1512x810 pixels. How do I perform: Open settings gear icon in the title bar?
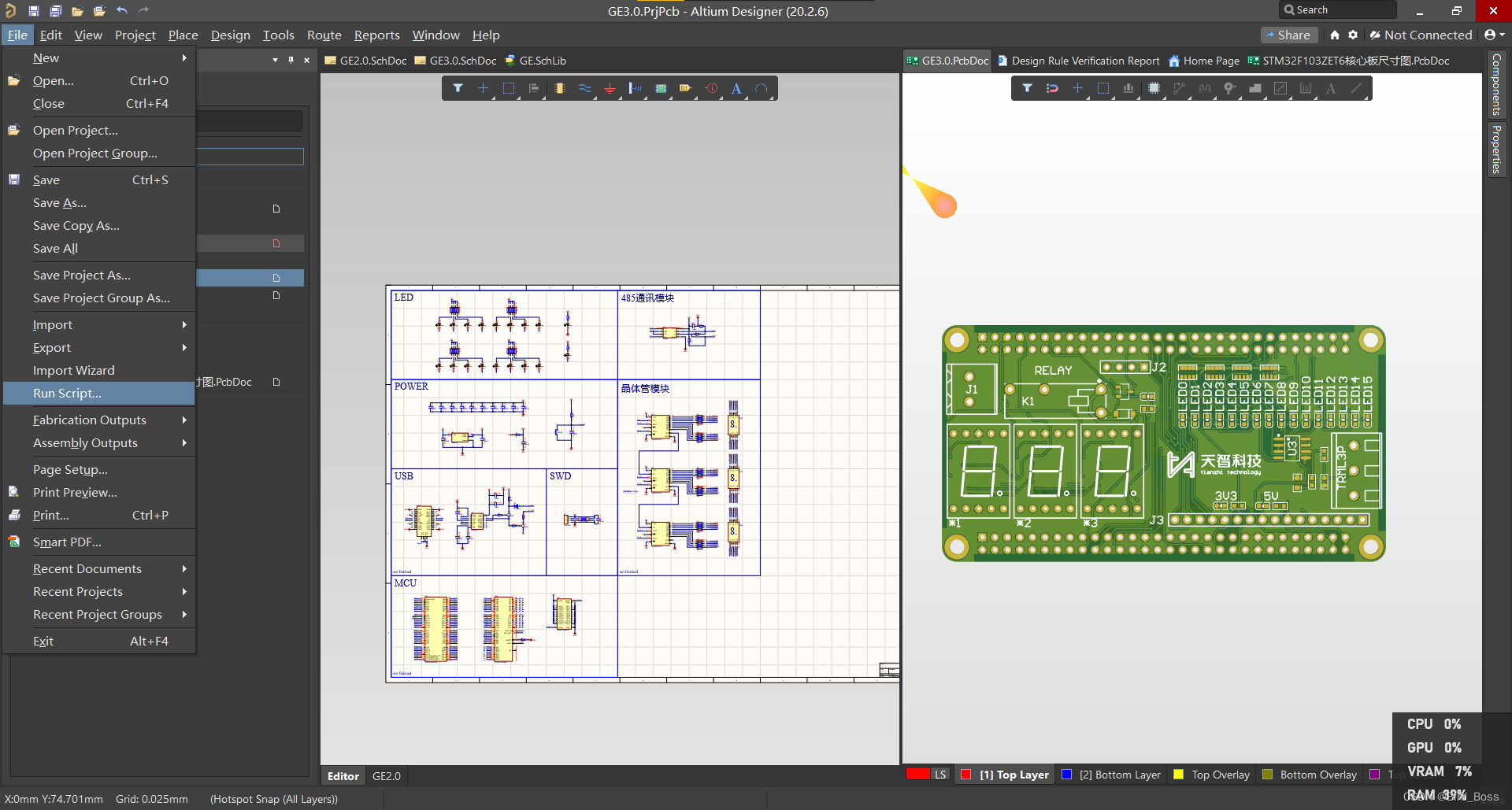[1353, 35]
